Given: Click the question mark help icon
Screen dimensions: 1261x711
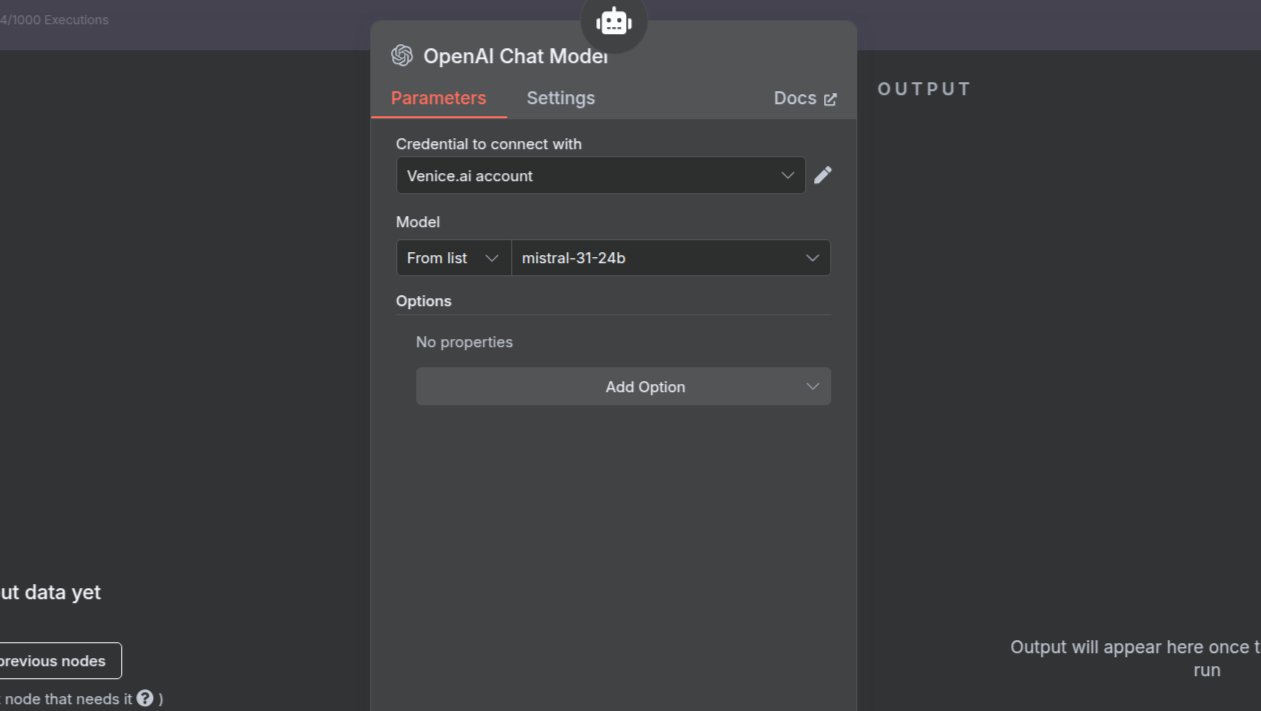Looking at the screenshot, I should (x=145, y=698).
